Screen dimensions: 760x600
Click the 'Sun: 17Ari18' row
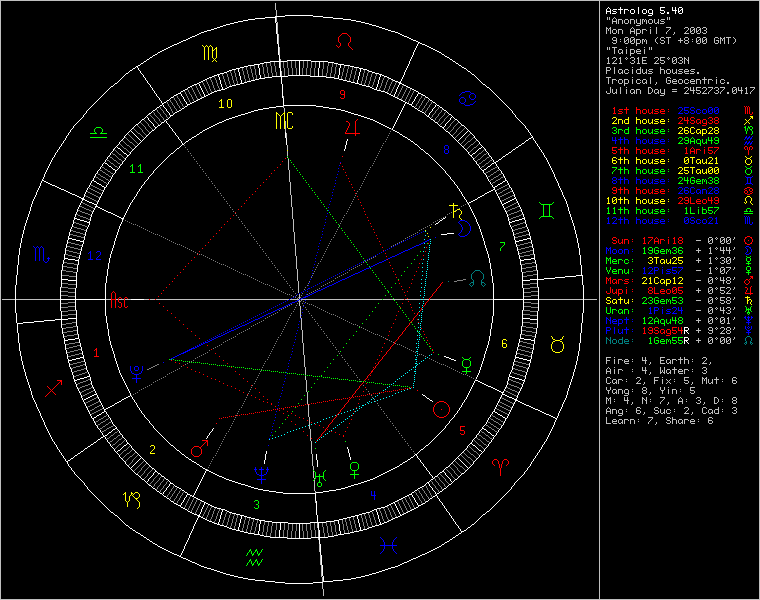(x=682, y=241)
